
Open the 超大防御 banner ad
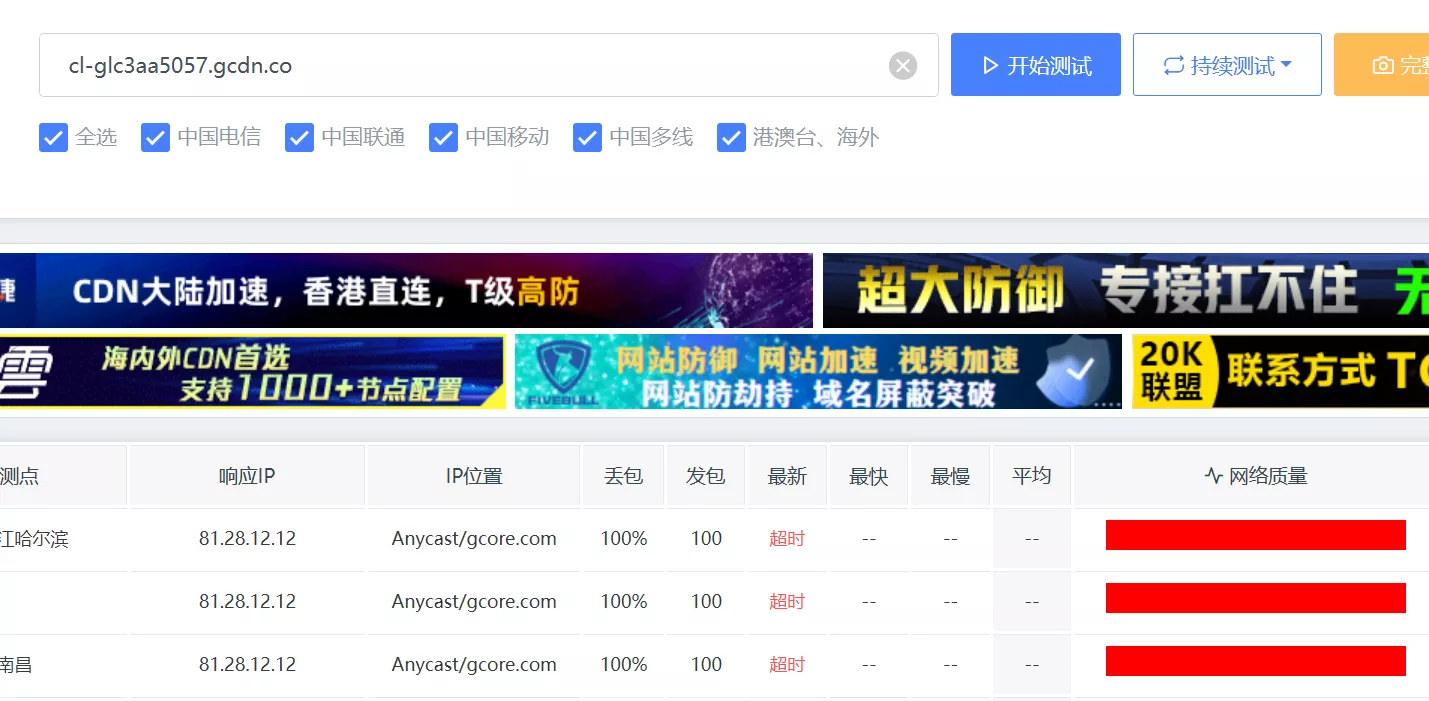pos(1125,291)
